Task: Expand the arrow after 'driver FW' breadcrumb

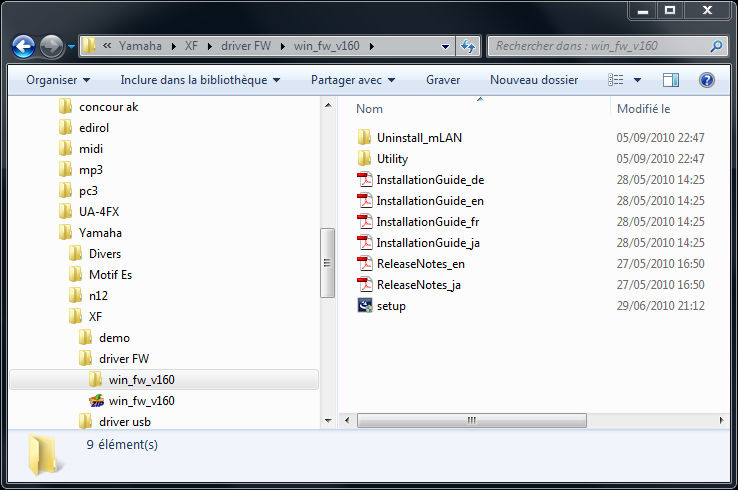Action: [282, 46]
